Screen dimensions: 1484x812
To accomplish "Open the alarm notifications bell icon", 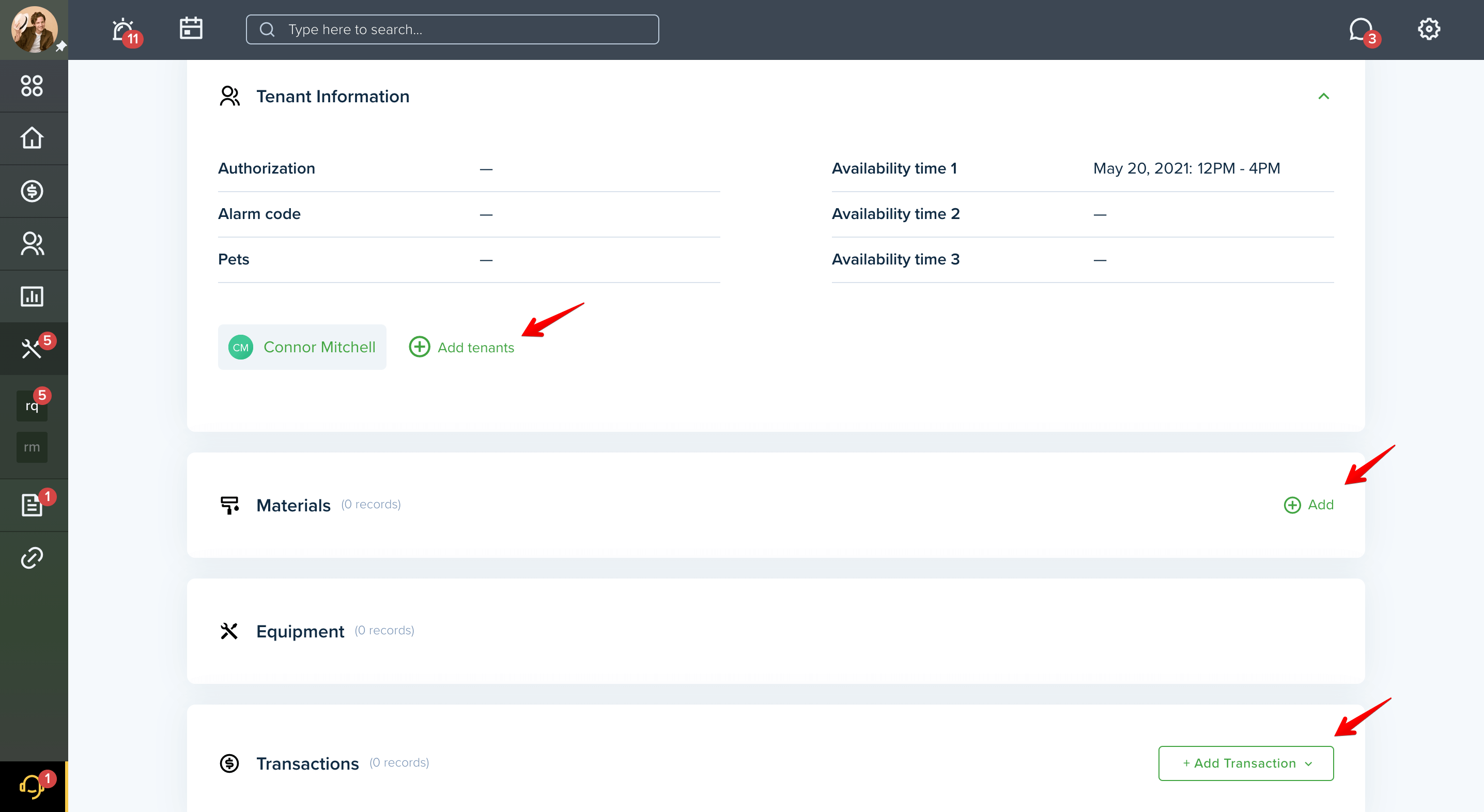I will coord(122,29).
